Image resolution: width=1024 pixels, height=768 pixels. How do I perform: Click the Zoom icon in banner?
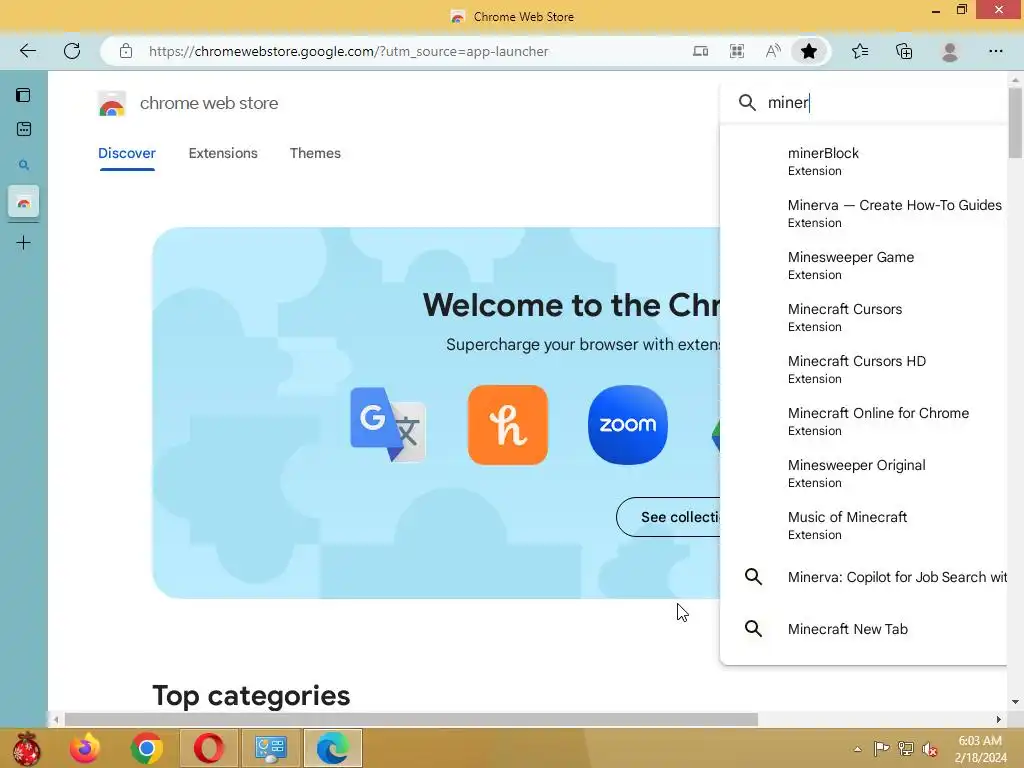click(x=628, y=424)
